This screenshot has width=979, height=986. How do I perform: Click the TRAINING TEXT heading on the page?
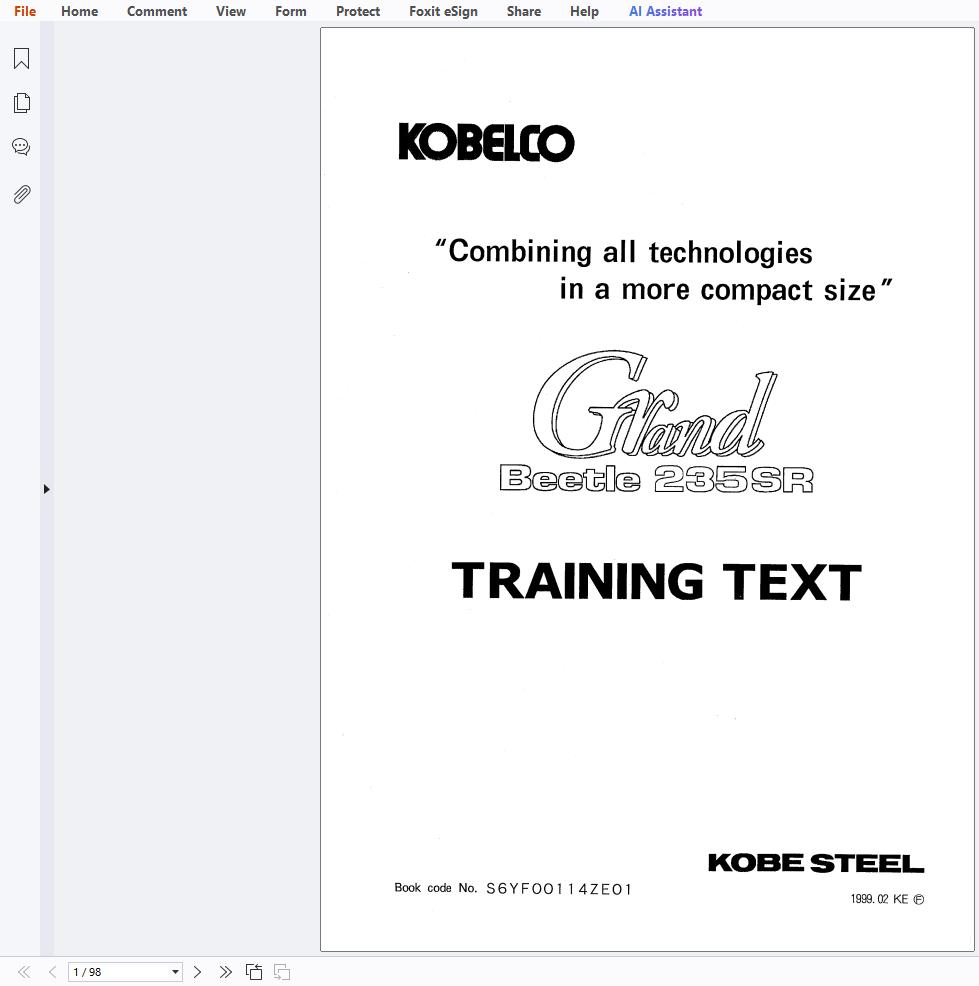pos(656,581)
